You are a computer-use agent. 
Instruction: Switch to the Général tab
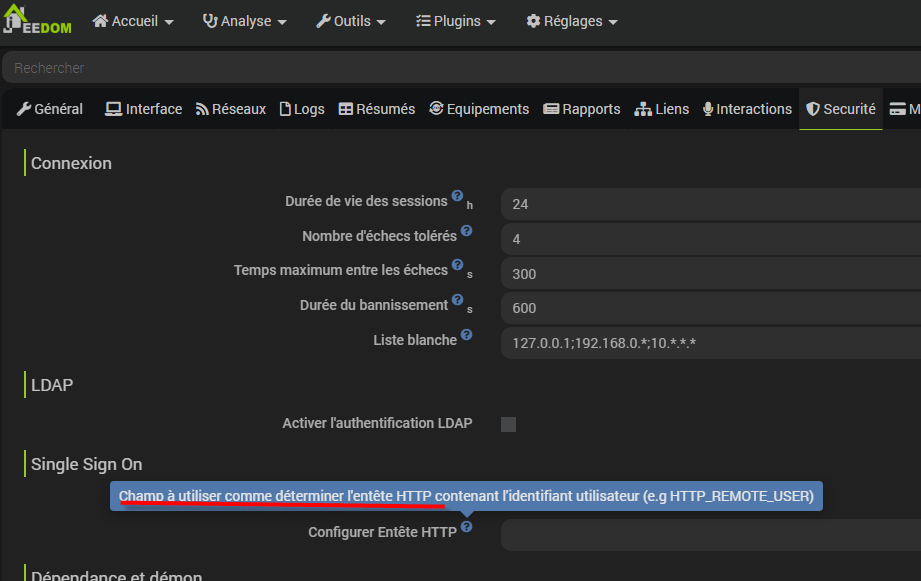[x=50, y=109]
